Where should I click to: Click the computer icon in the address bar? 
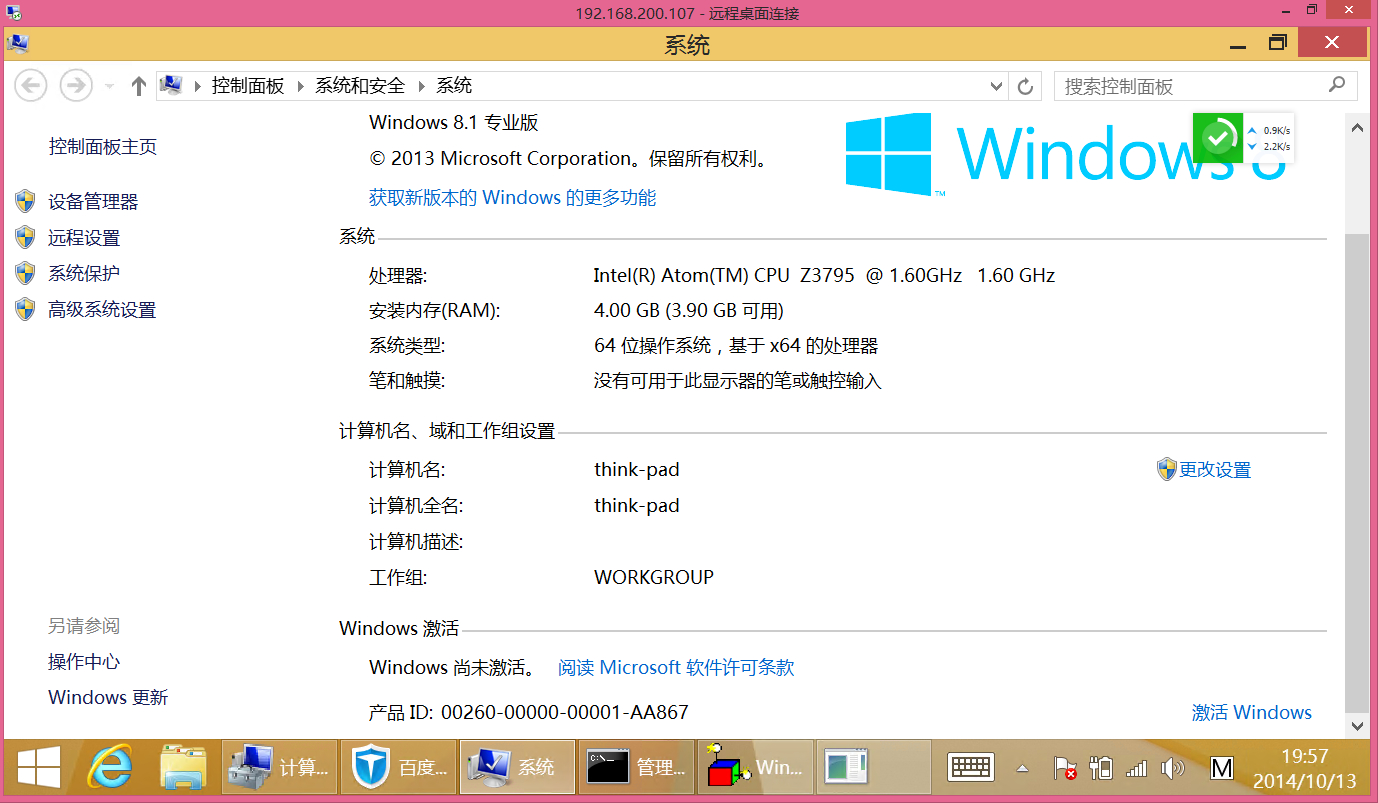coord(172,86)
